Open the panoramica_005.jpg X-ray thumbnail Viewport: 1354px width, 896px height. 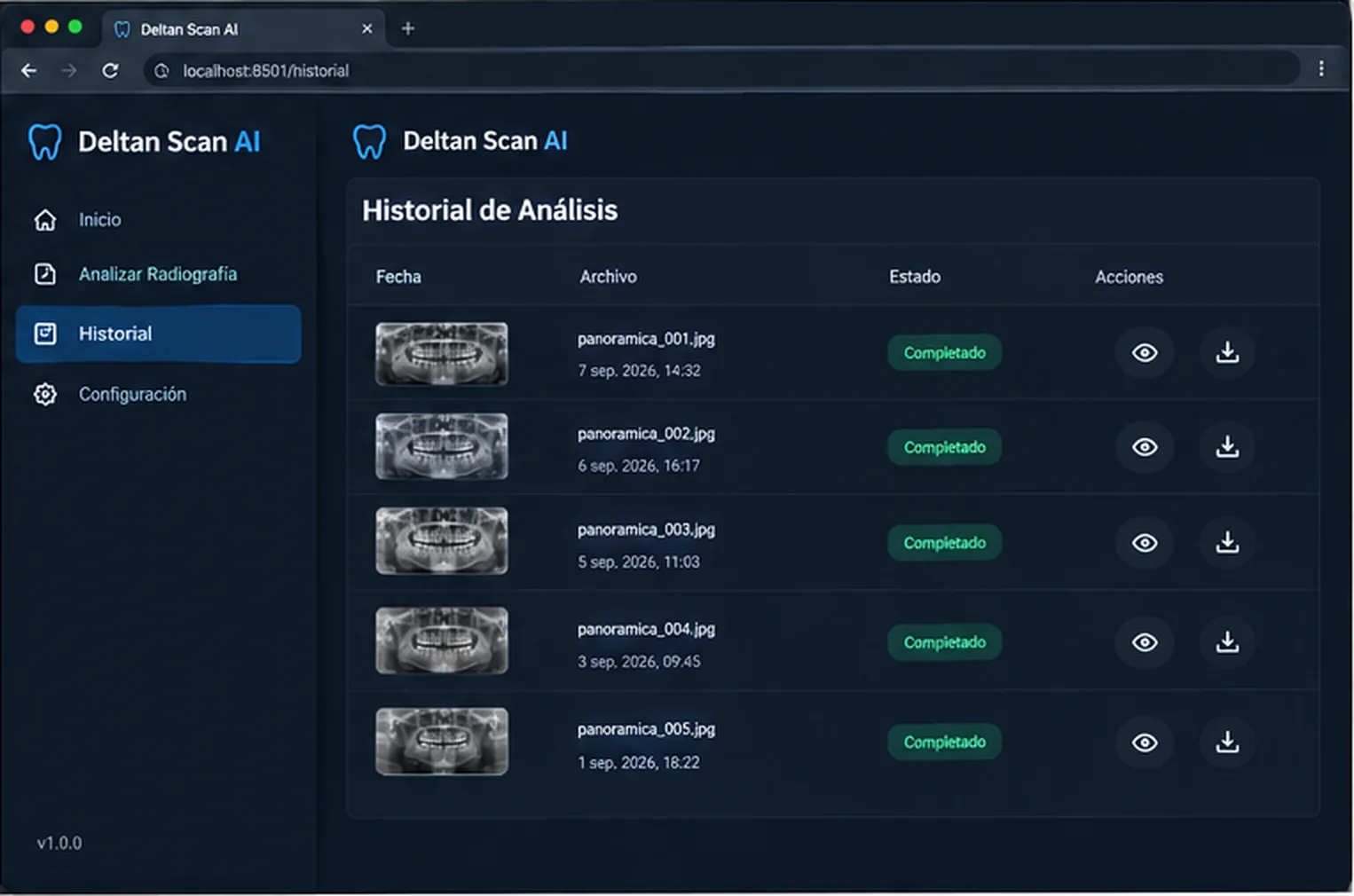442,742
